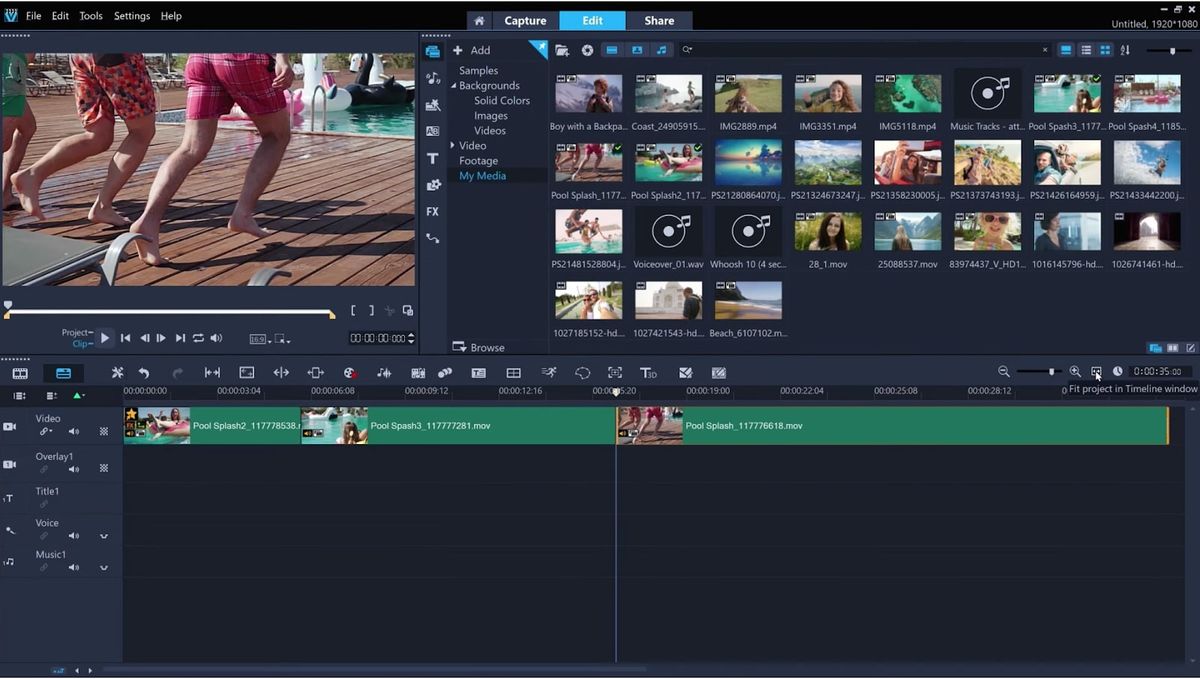Open the Sound Mixer tool

pos(383,372)
